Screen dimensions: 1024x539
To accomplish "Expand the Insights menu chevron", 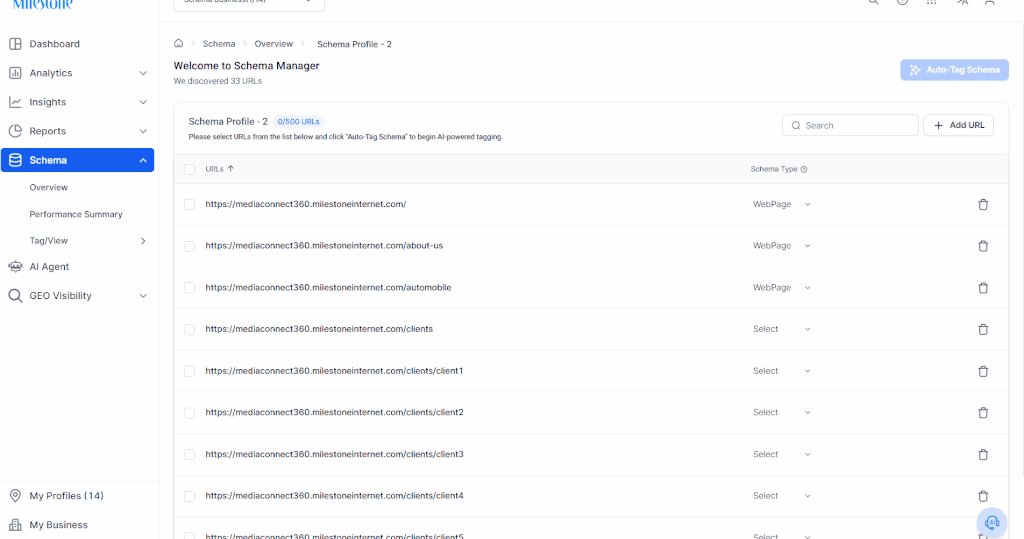I will (x=143, y=102).
